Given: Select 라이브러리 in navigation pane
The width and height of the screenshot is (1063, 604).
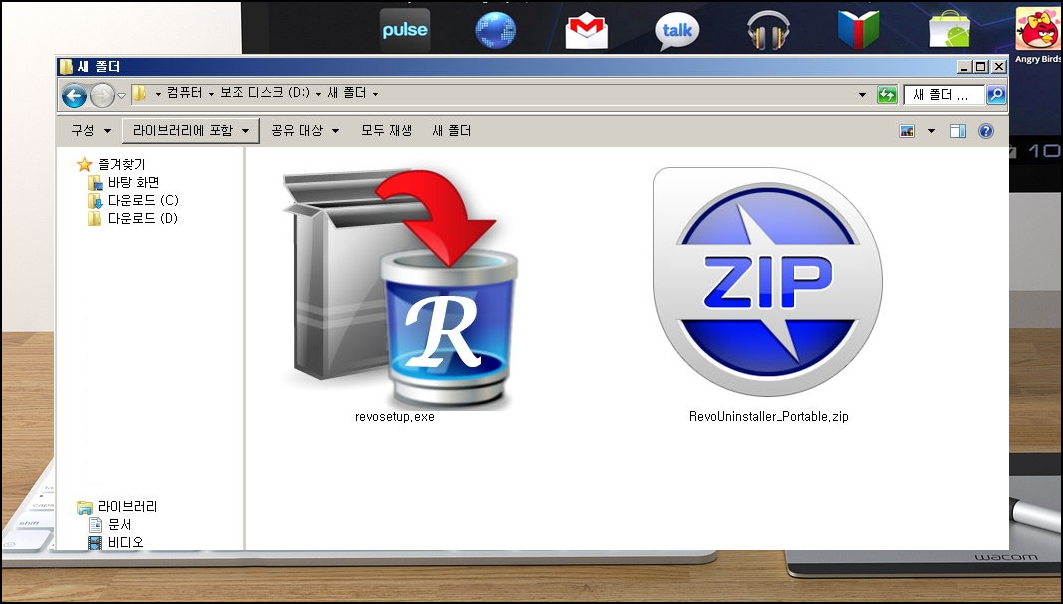Looking at the screenshot, I should click(x=127, y=506).
